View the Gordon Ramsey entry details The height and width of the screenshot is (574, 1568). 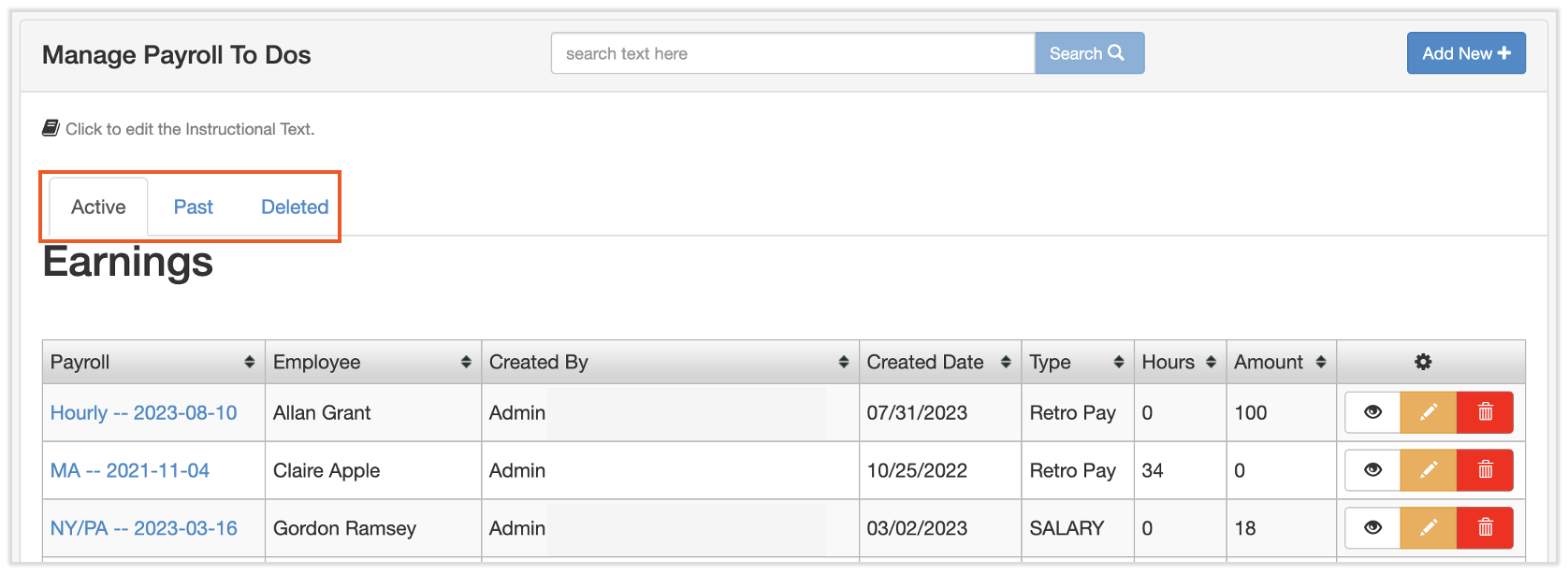pyautogui.click(x=1372, y=528)
